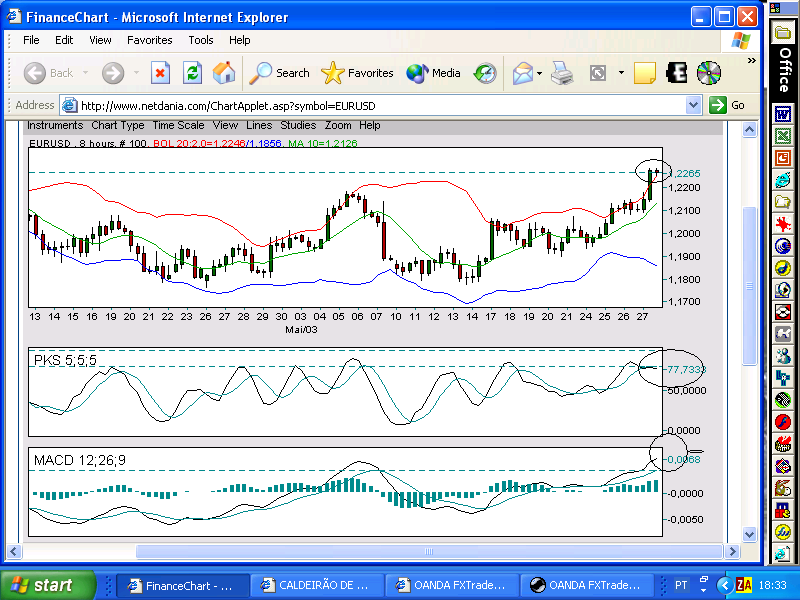Screen dimensions: 800x600
Task: Open the History toolbar icon
Action: (x=485, y=73)
